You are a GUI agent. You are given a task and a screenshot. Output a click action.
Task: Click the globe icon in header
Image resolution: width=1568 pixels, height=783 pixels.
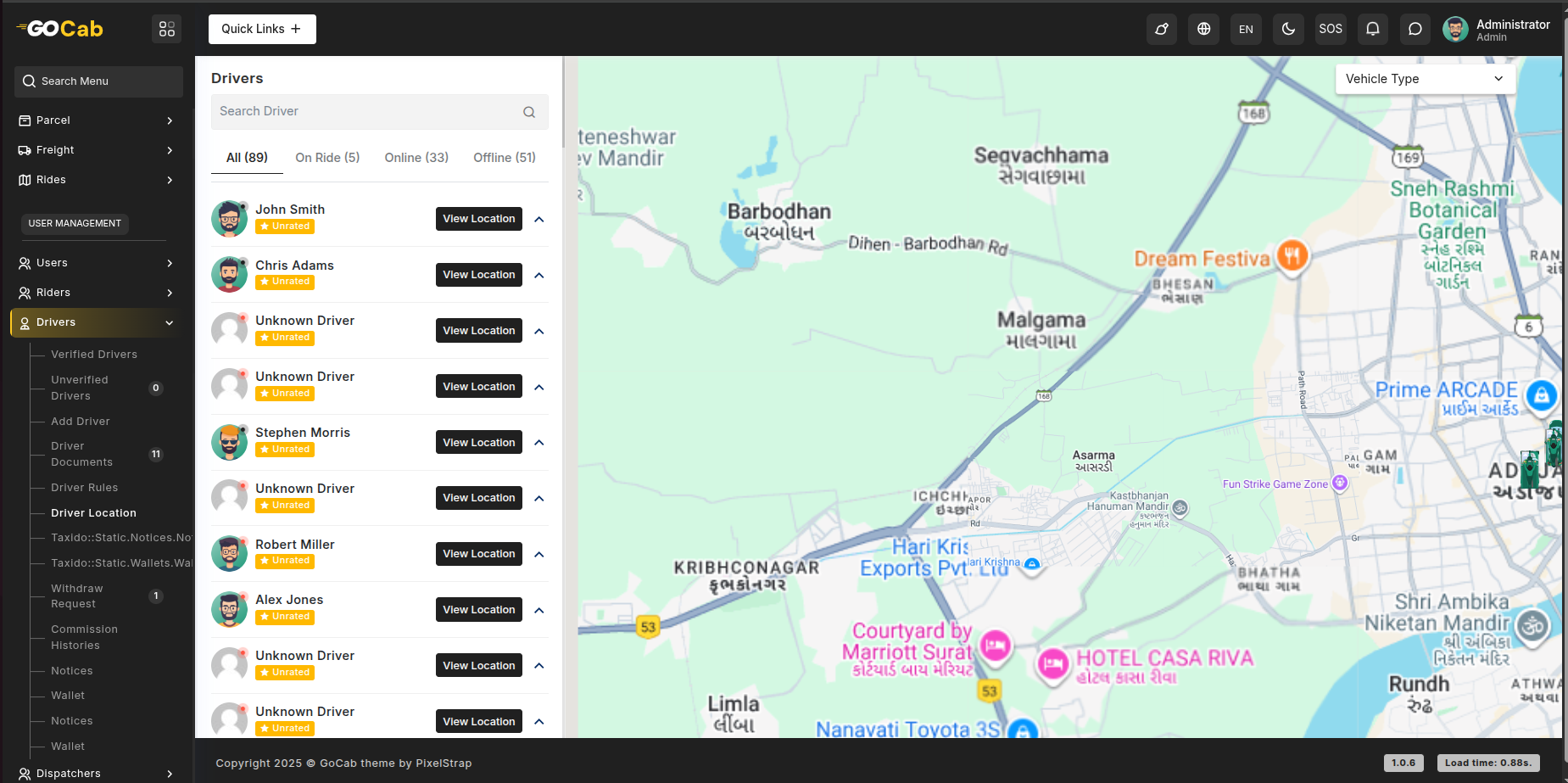click(x=1203, y=29)
